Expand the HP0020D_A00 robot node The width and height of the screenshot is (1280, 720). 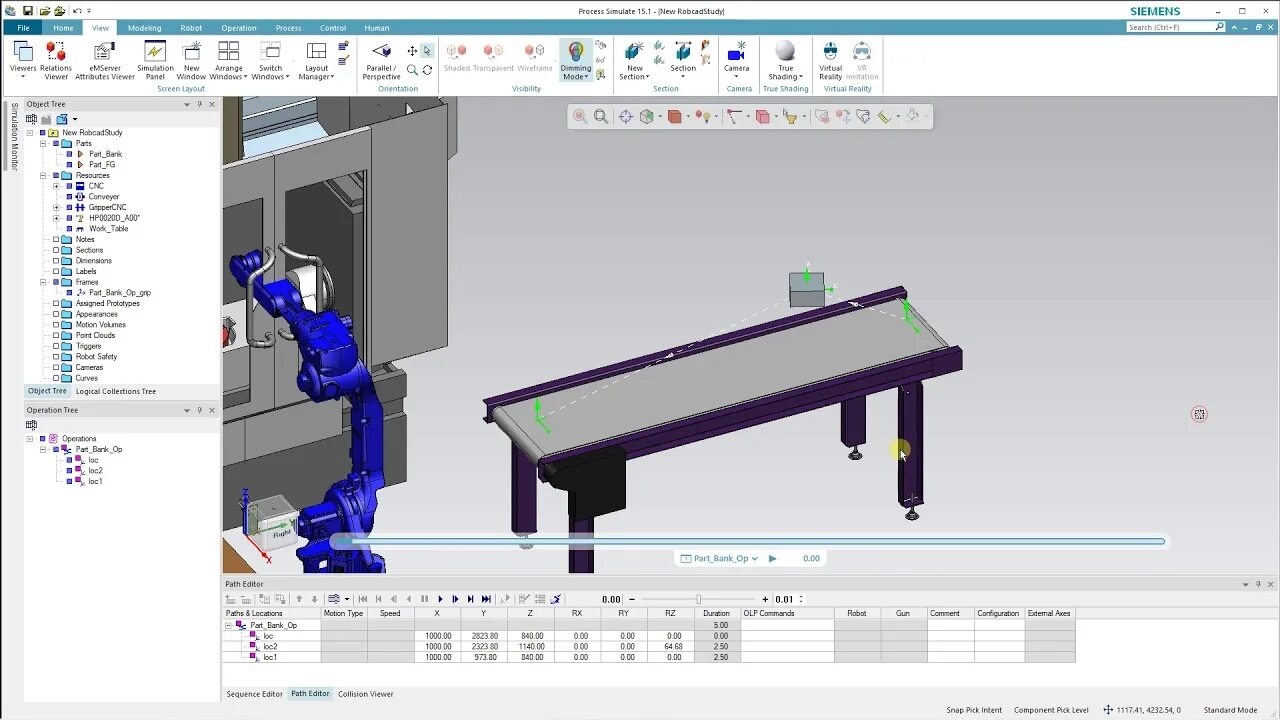pyautogui.click(x=56, y=218)
